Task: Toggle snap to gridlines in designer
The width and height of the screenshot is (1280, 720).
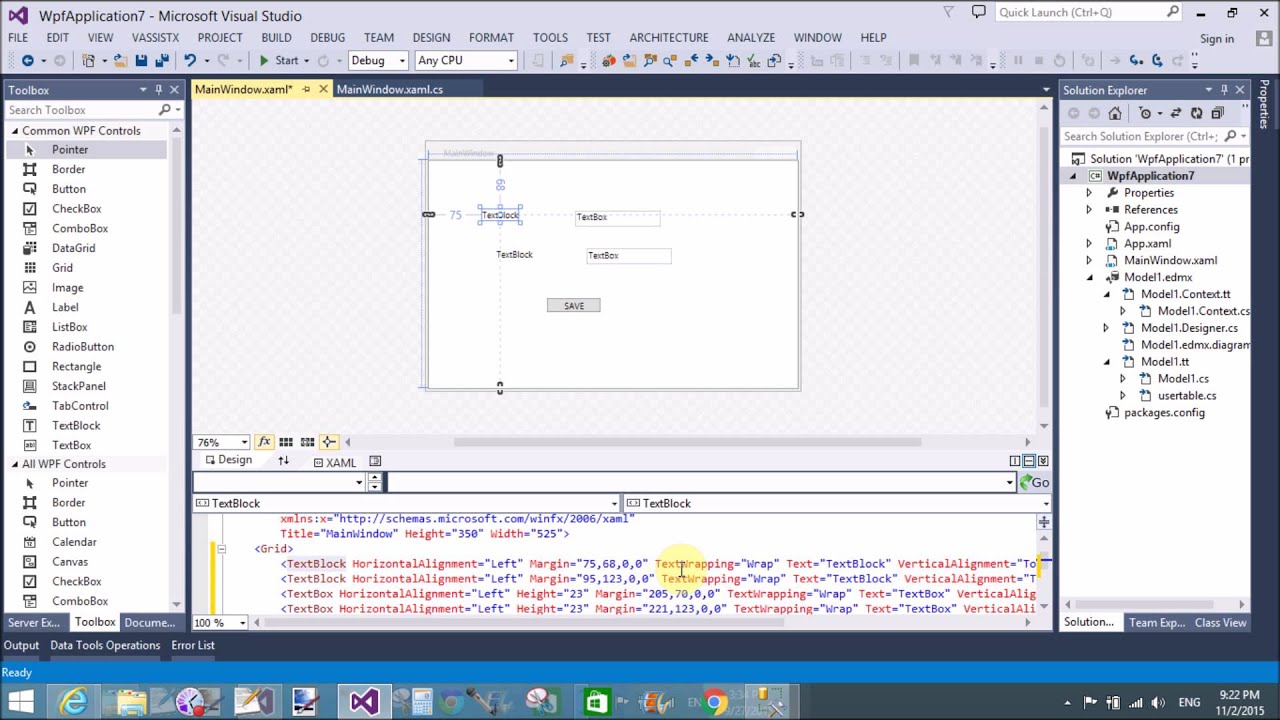Action: click(307, 442)
